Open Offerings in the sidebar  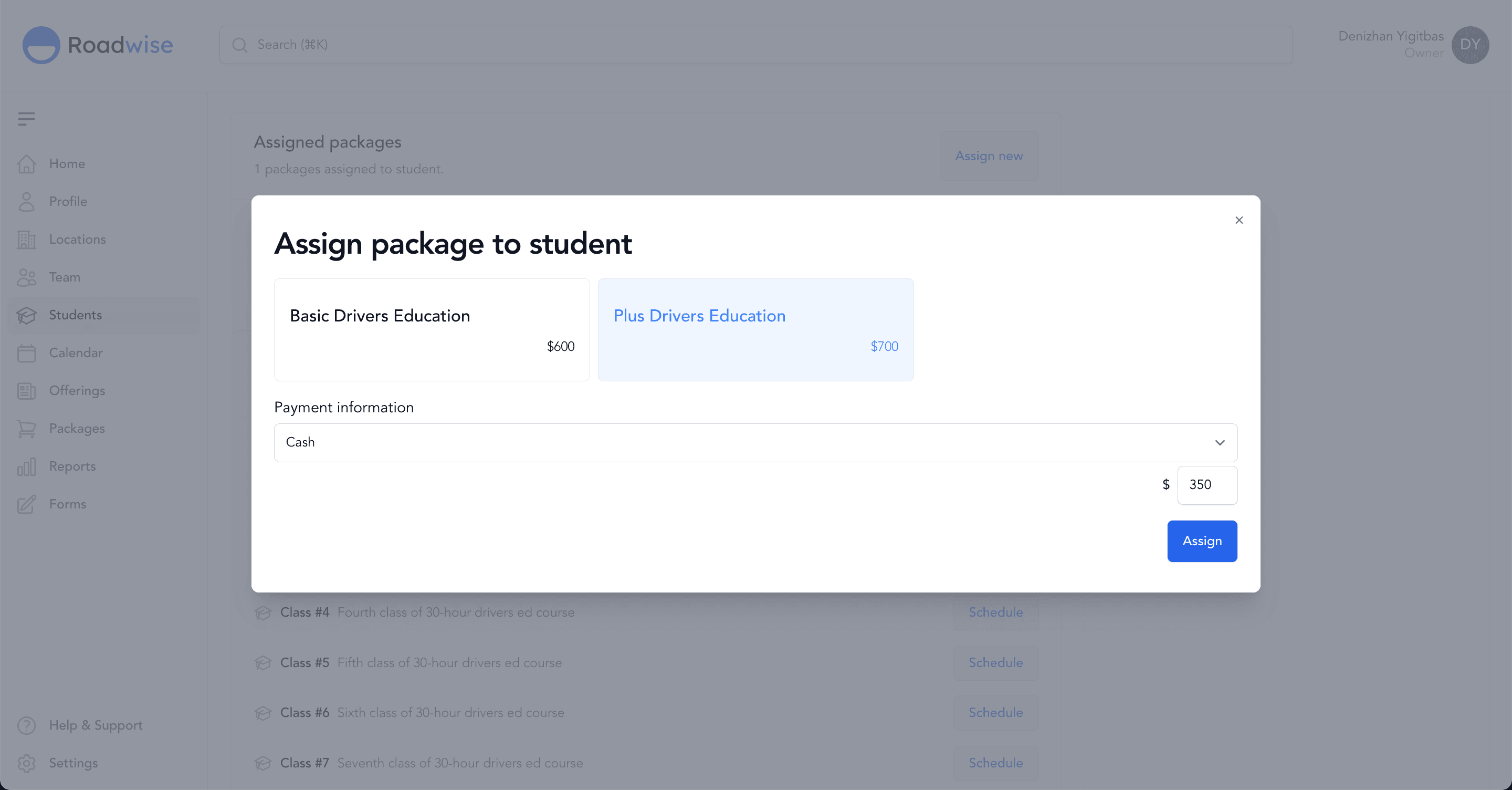tap(104, 391)
